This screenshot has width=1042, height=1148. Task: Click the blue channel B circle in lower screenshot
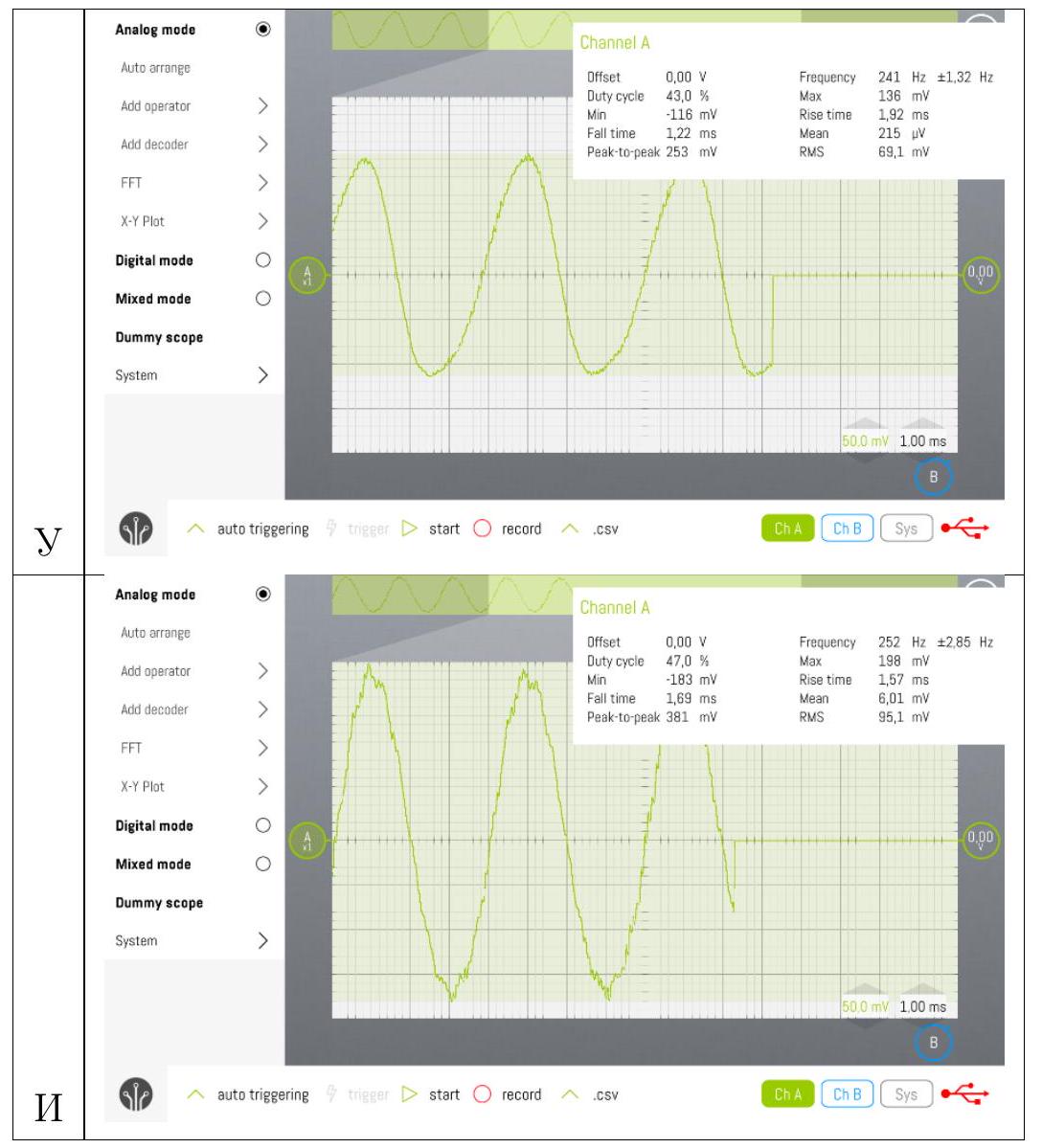coord(934,1042)
